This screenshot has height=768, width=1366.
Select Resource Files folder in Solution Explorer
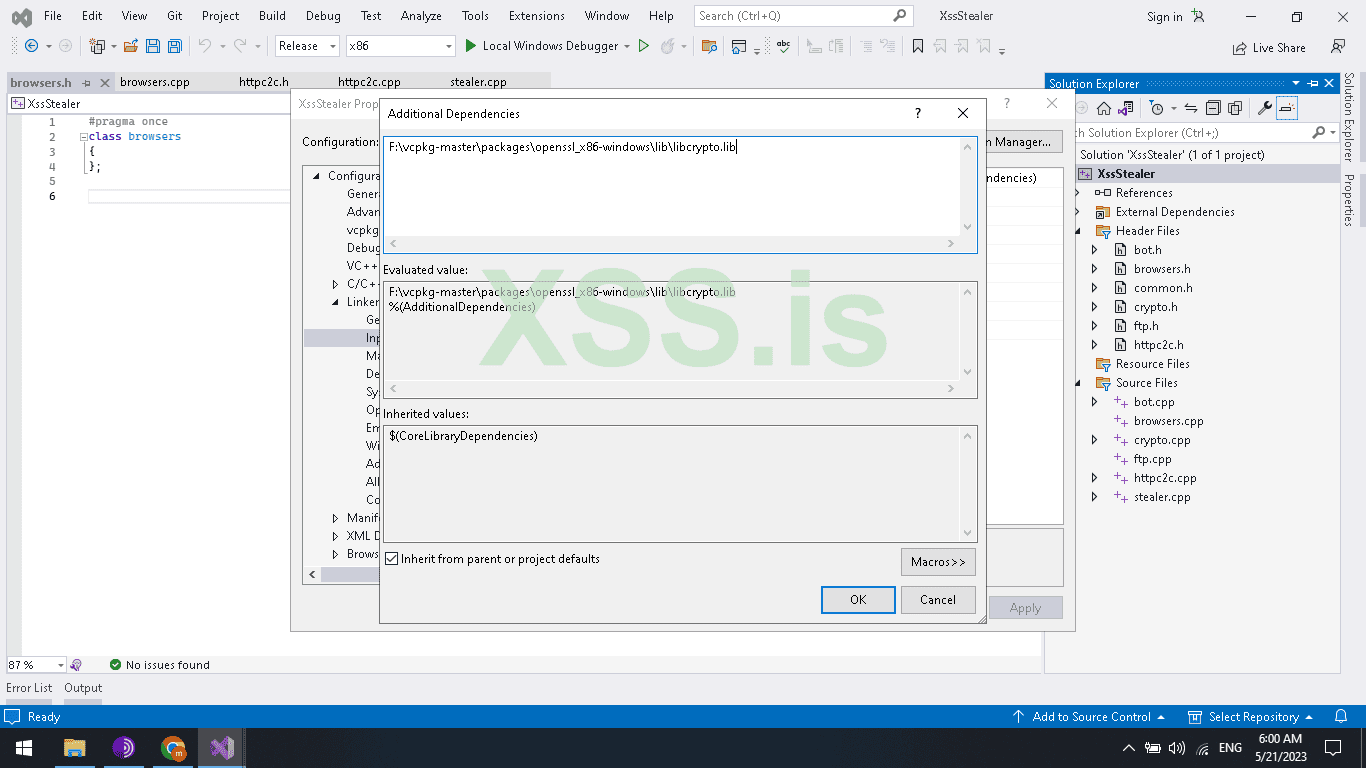pyautogui.click(x=1152, y=364)
